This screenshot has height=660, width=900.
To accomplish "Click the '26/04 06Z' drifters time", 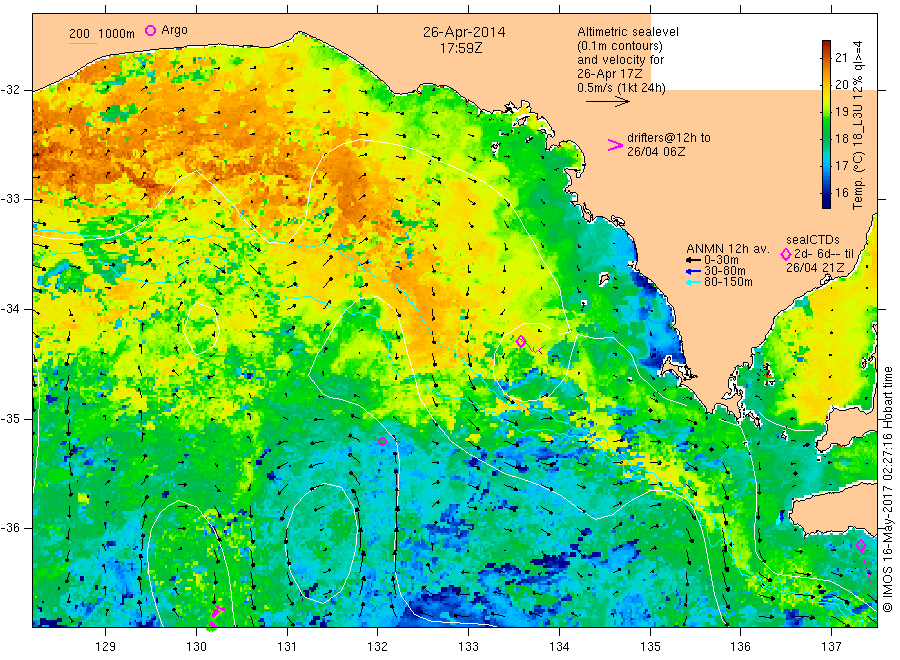I will (655, 152).
